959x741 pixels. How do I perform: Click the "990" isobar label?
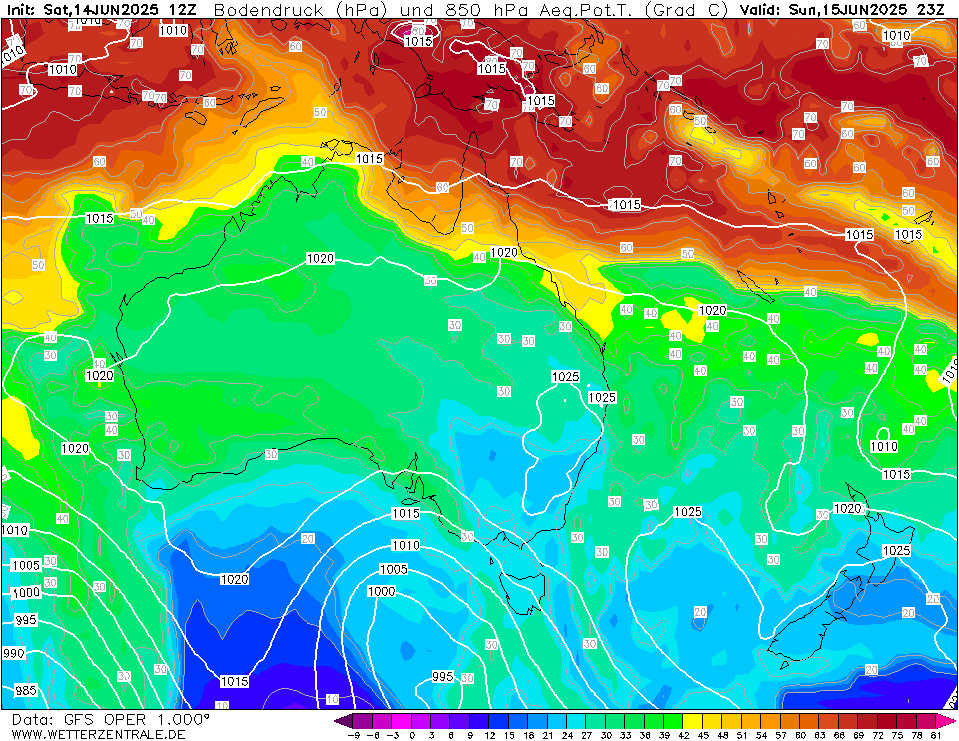point(13,653)
